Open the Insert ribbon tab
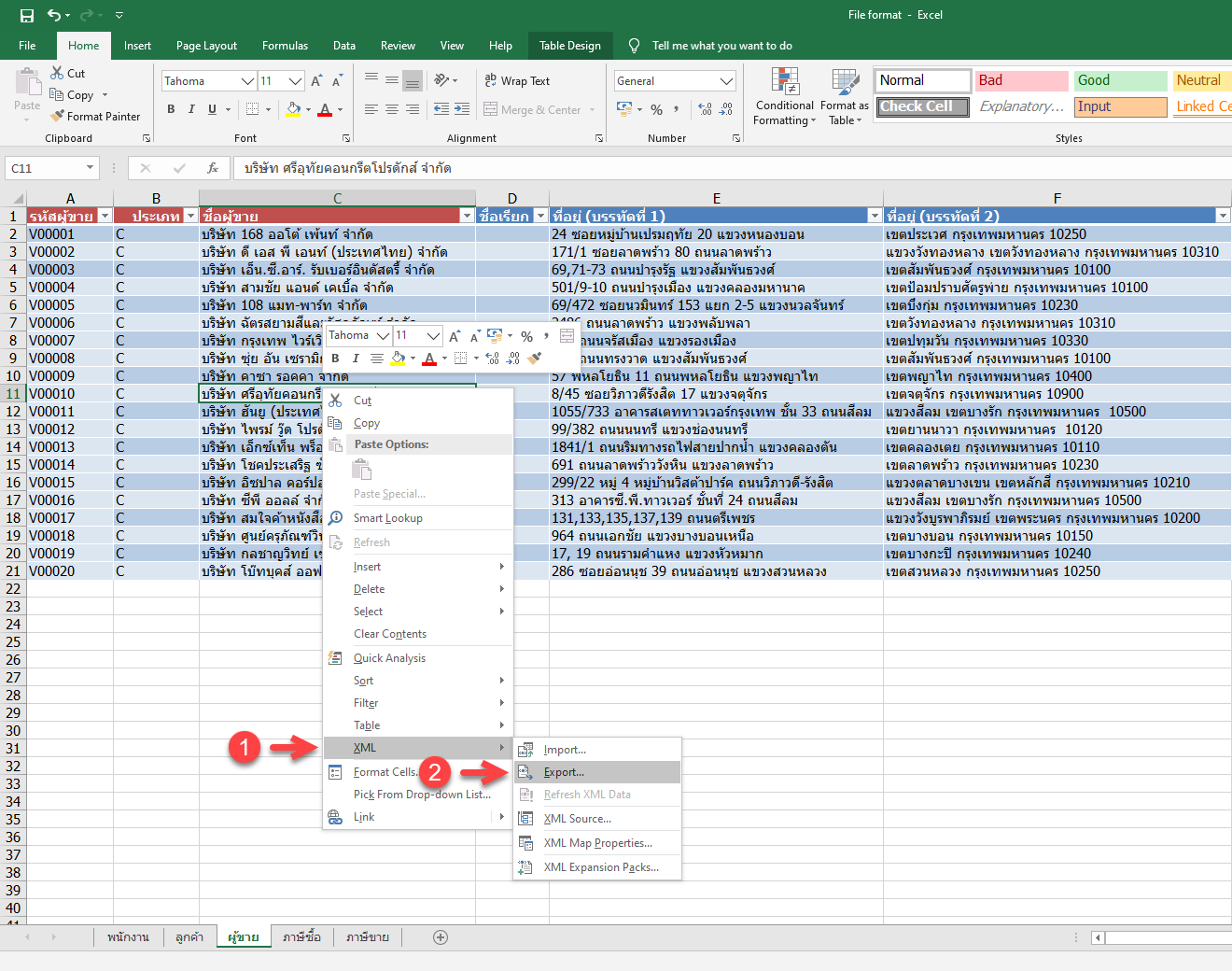 pyautogui.click(x=137, y=46)
